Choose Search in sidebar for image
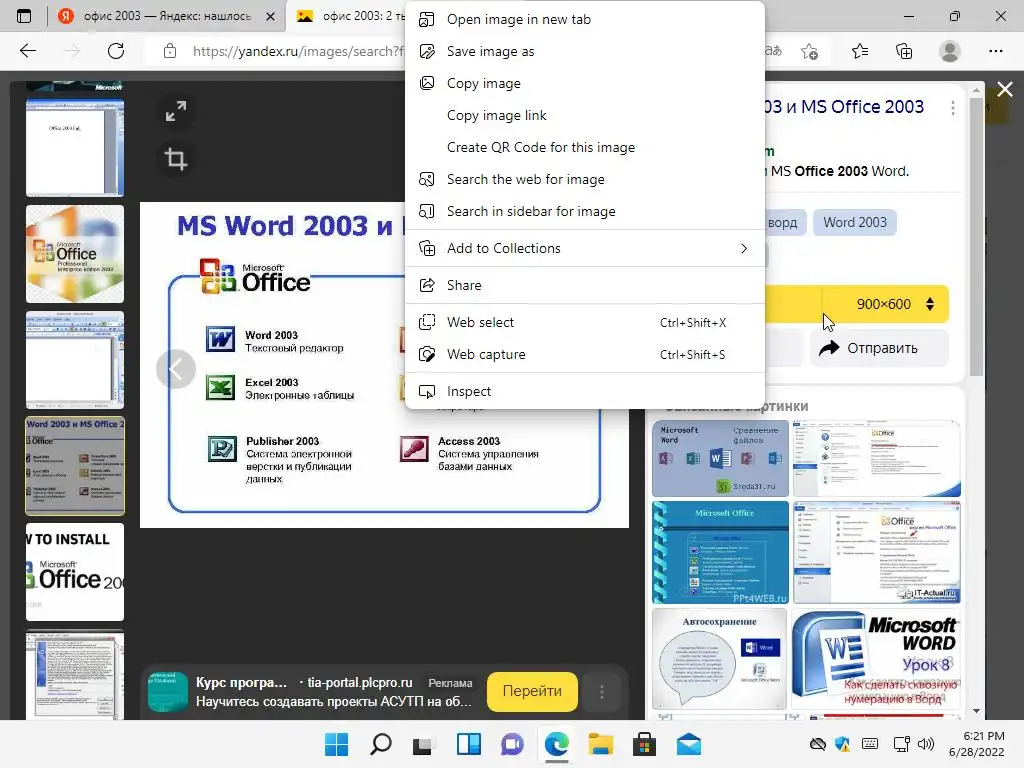The height and width of the screenshot is (768, 1024). point(584,212)
